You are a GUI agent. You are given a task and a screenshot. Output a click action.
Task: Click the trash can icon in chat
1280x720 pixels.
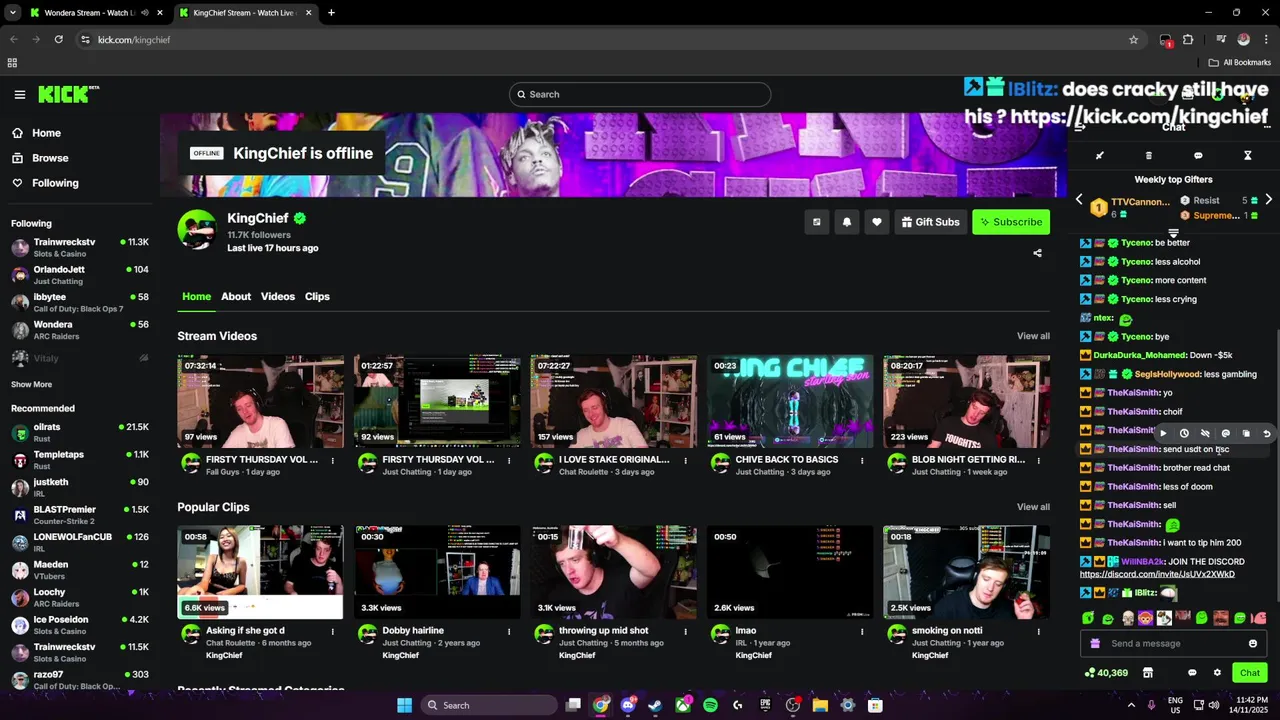(x=1148, y=156)
